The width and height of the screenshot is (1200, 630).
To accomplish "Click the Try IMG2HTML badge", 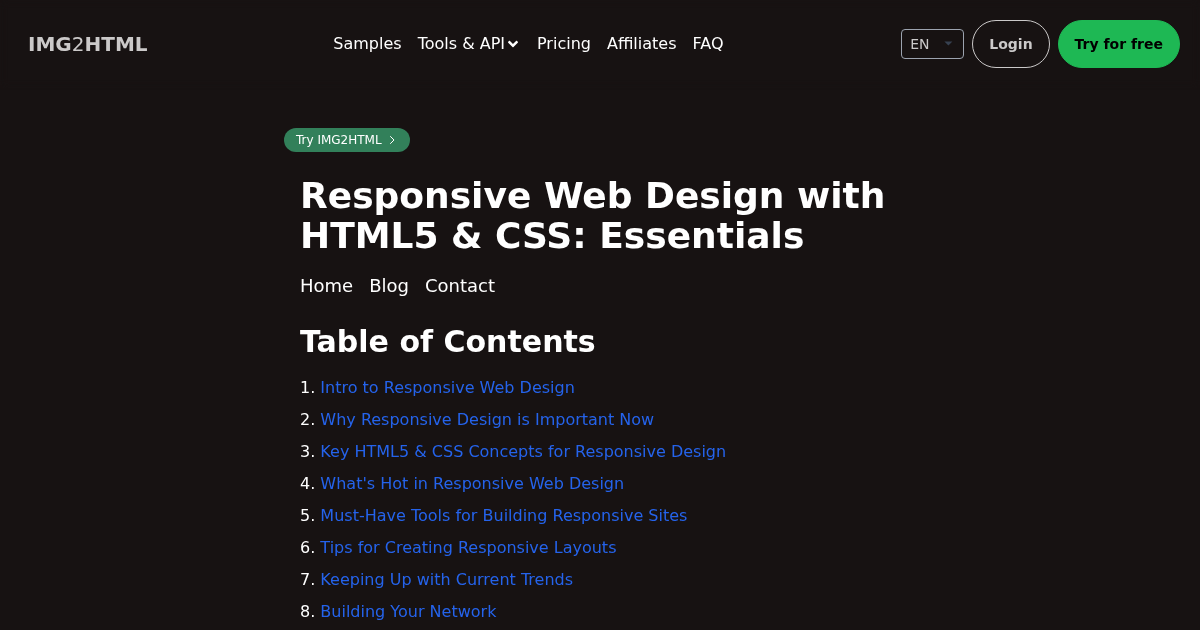I will pyautogui.click(x=346, y=140).
